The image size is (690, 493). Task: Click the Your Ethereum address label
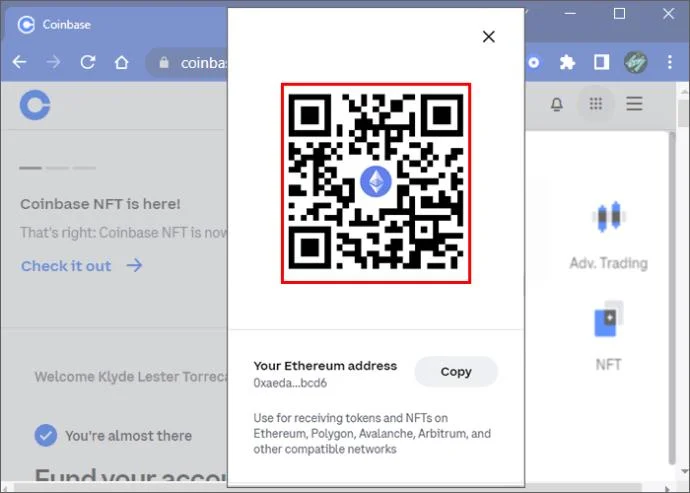(325, 366)
